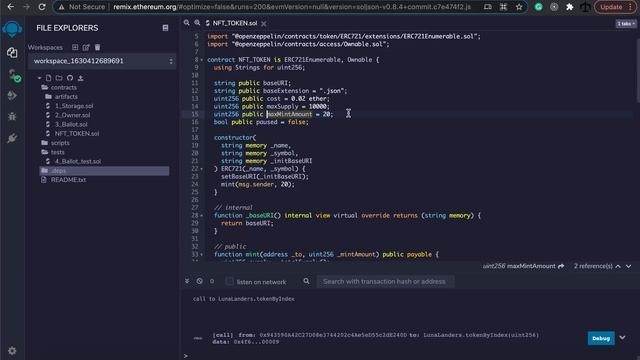
Task: Click the terminal pending transactions counter 0
Action: click(212, 281)
